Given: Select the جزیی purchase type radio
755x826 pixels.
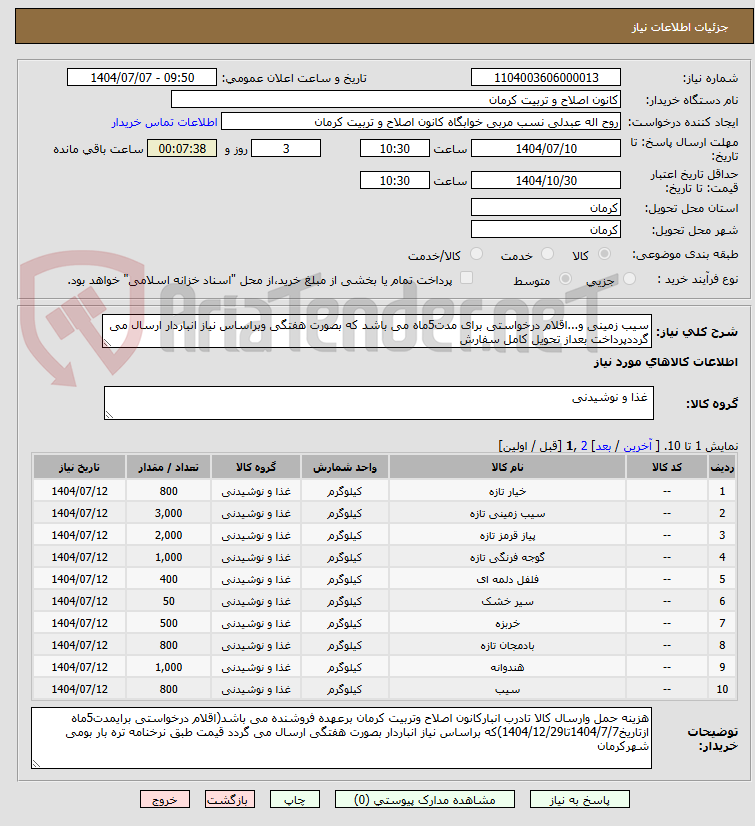Looking at the screenshot, I should (629, 279).
